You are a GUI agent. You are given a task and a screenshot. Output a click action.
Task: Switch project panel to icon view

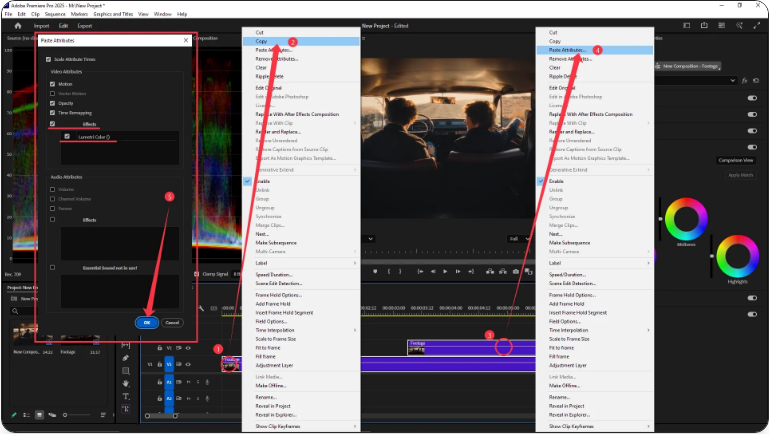(x=39, y=414)
